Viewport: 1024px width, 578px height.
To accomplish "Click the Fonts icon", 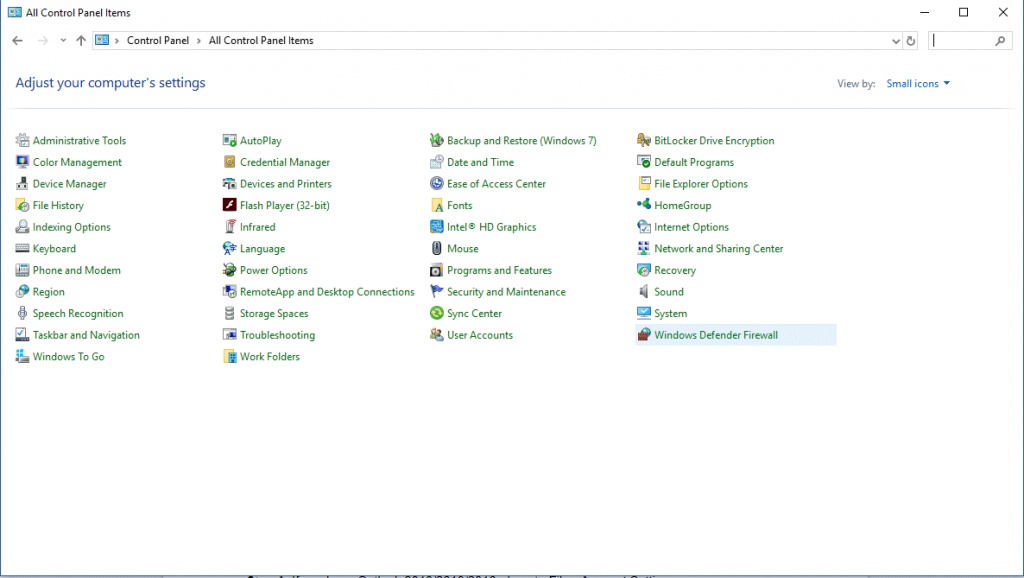I will 436,205.
